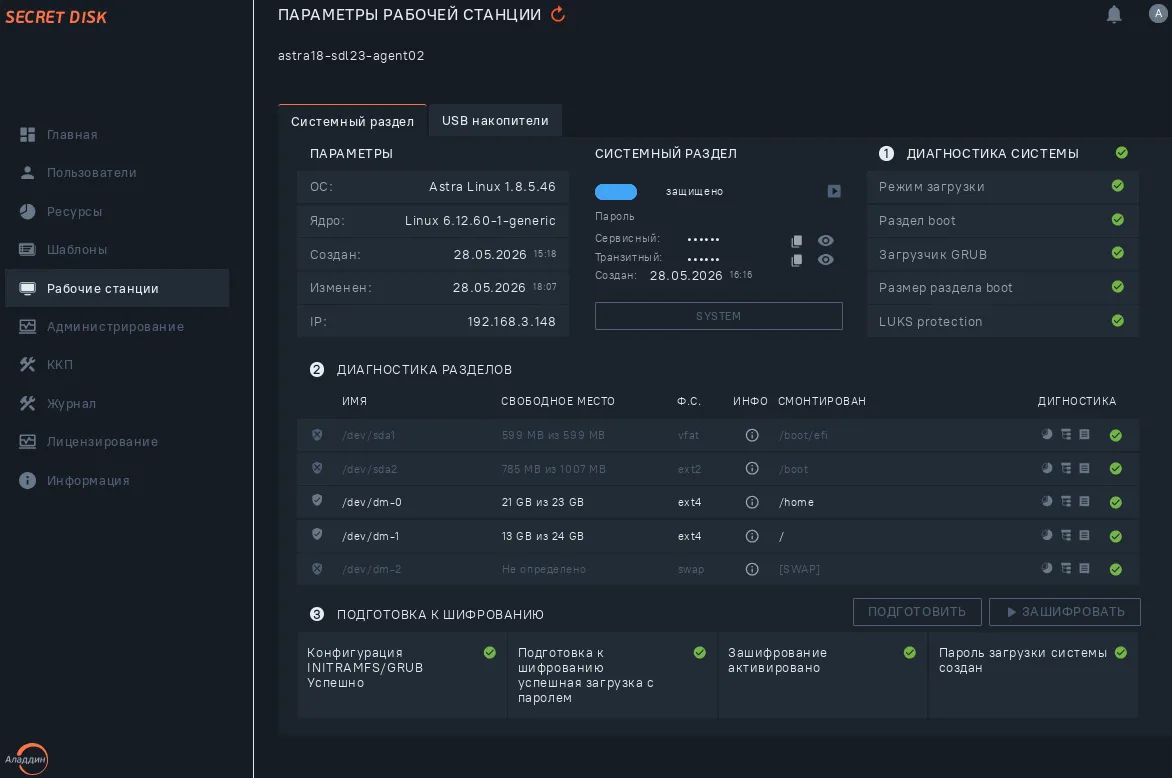The image size is (1172, 778).
Task: Open the ККП section
Action: point(46,365)
